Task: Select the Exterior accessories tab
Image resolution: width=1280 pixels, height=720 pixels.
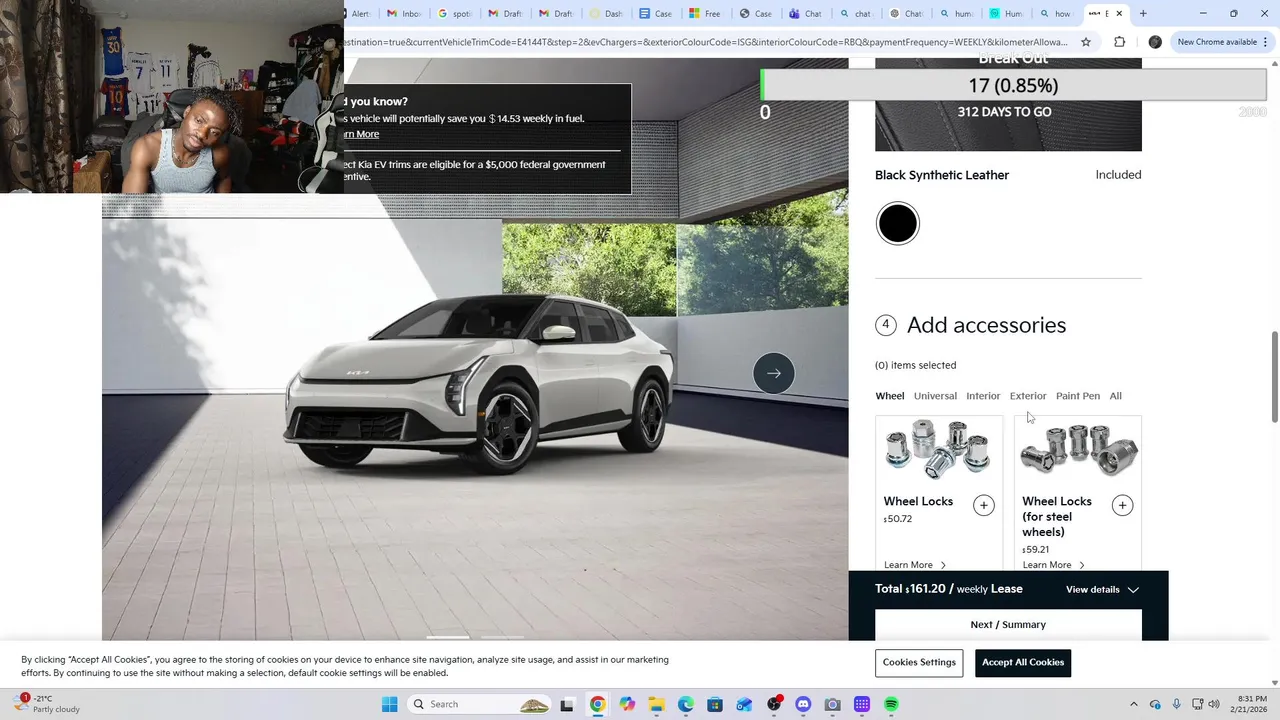Action: pos(1028,396)
